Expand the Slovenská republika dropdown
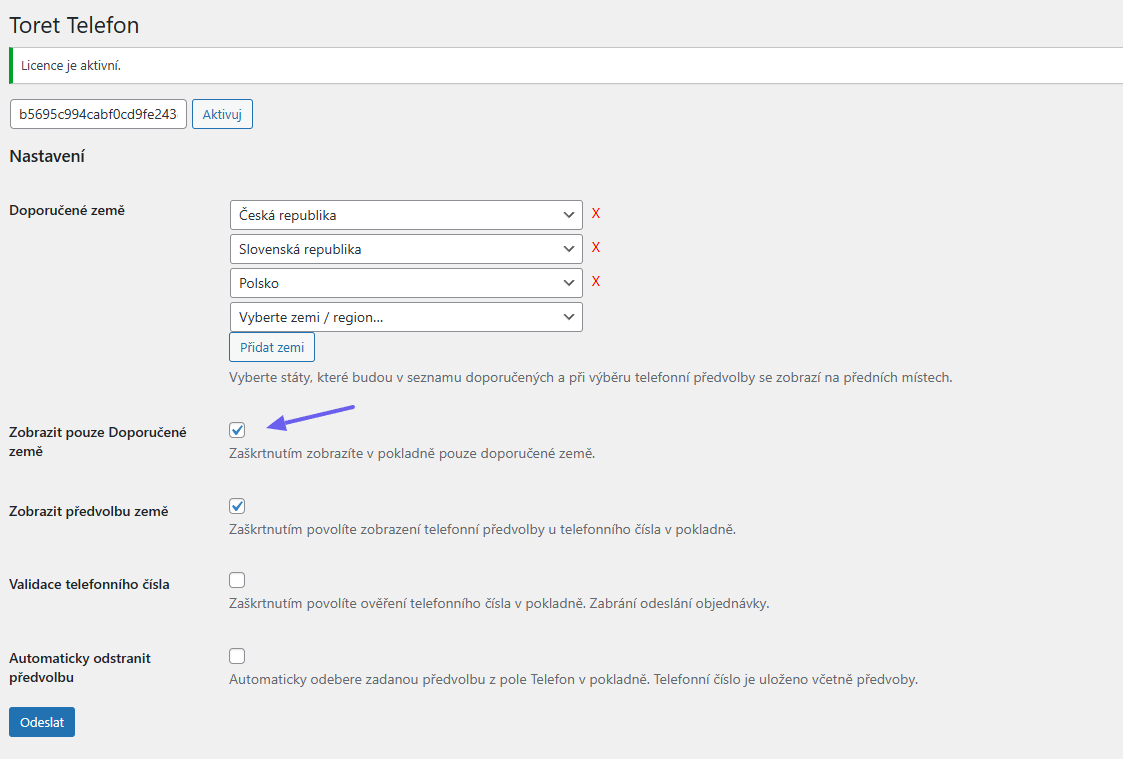1123x759 pixels. click(x=405, y=249)
